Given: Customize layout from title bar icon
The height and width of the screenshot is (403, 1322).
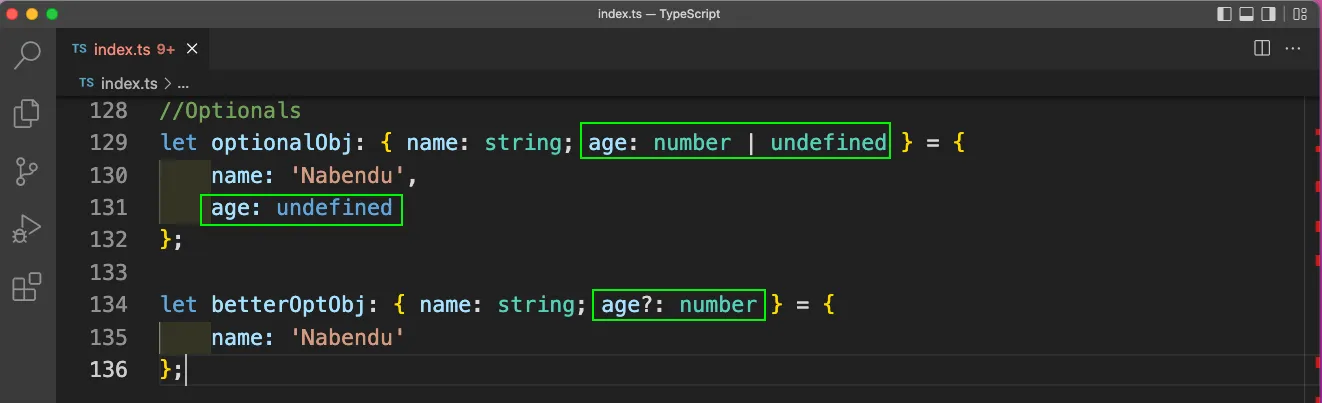Looking at the screenshot, I should click(1300, 14).
